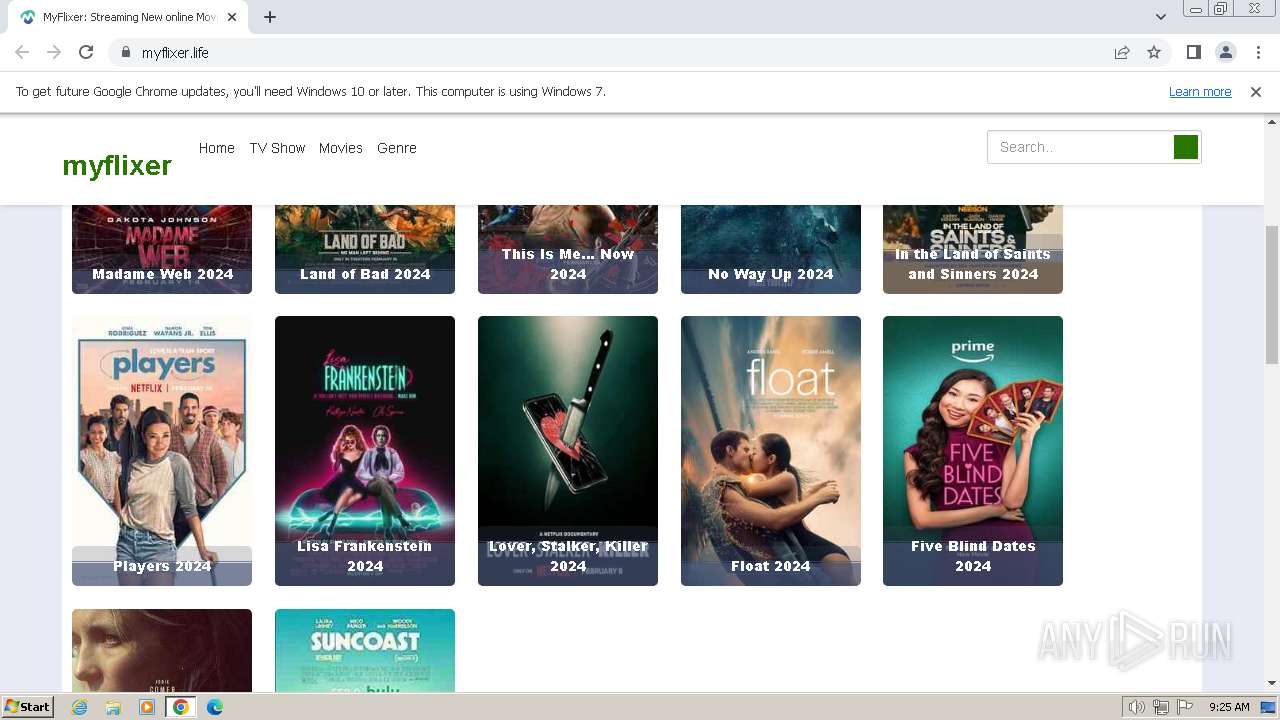The image size is (1280, 720).
Task: Click the taskbar clock showing 9:25 AM
Action: click(x=1229, y=707)
